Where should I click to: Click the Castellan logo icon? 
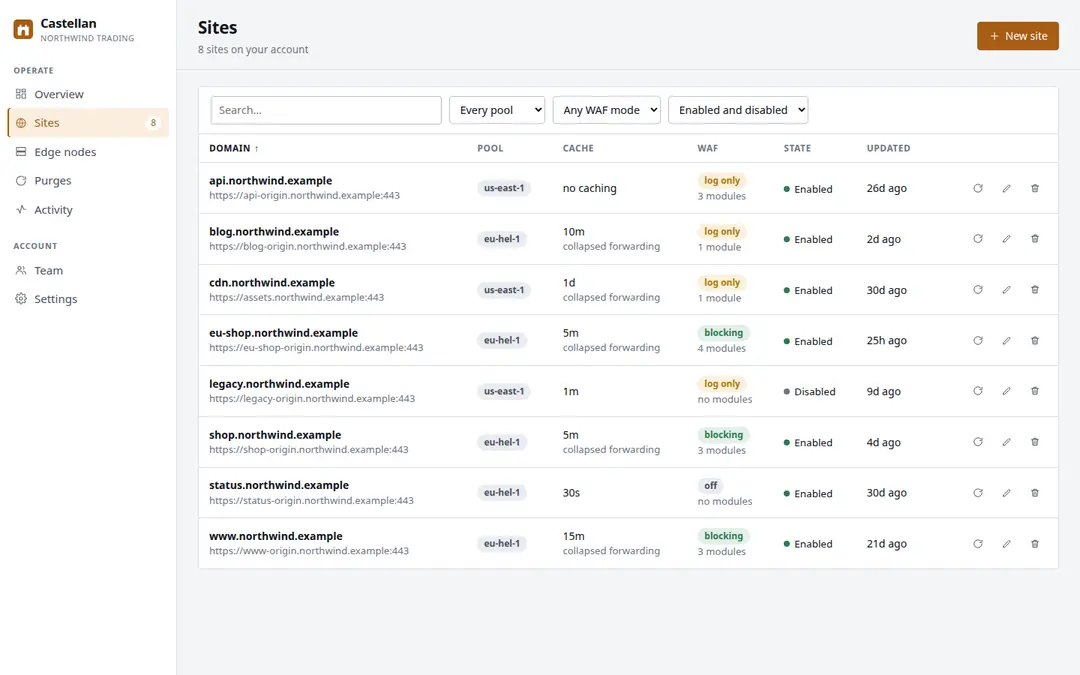23,30
